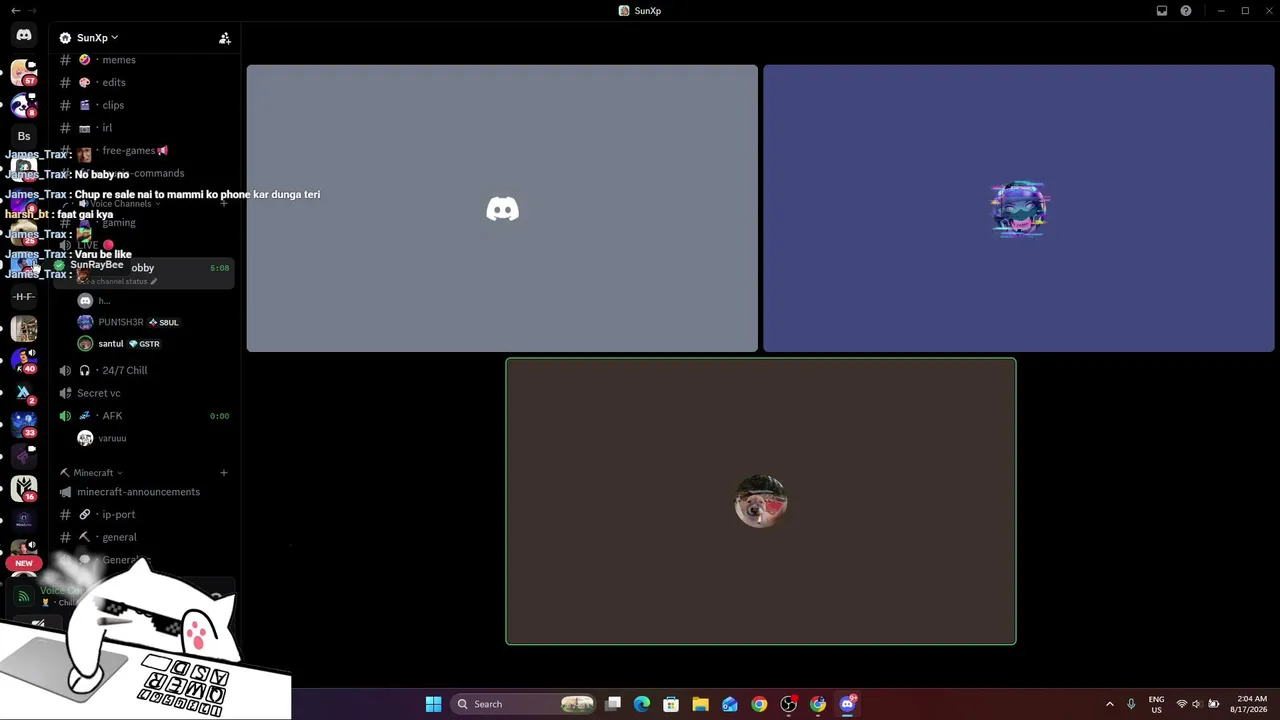Open the server icon with 16 badge
This screenshot has width=1280, height=720.
[x=24, y=488]
